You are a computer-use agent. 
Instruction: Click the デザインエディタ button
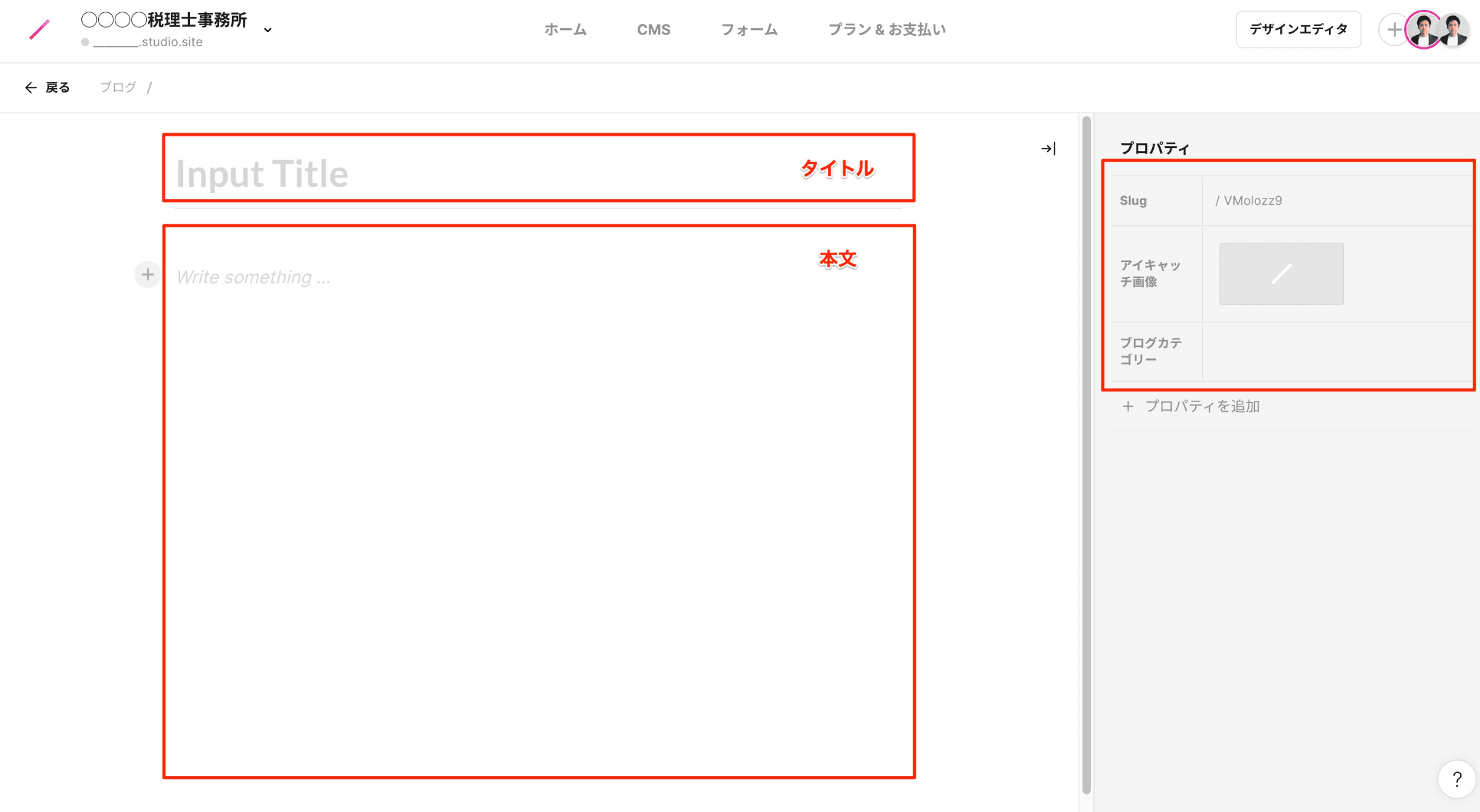pyautogui.click(x=1298, y=30)
